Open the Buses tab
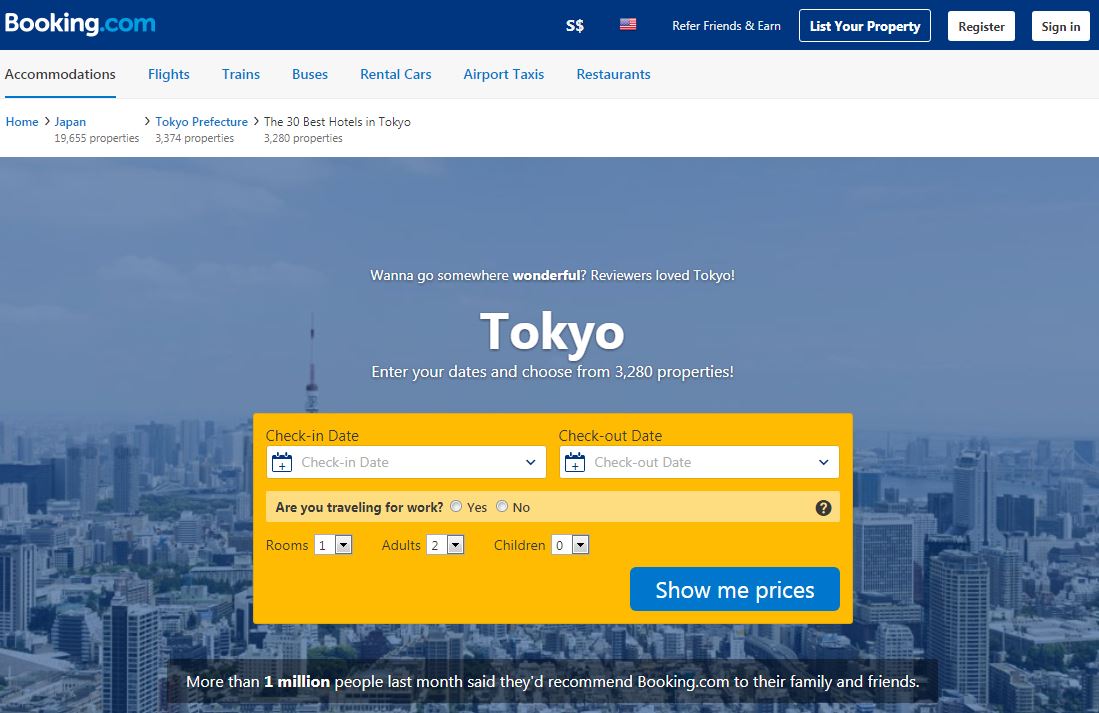This screenshot has height=713, width=1099. (310, 74)
